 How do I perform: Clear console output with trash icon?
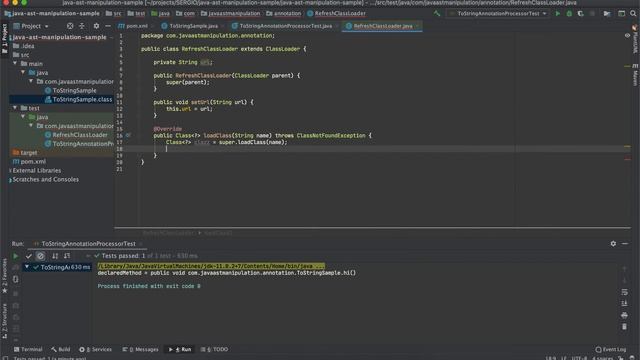pos(624,327)
